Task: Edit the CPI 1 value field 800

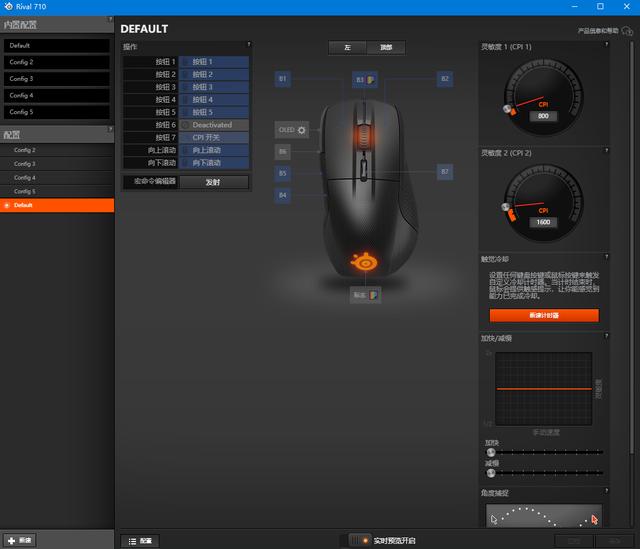Action: 543,116
